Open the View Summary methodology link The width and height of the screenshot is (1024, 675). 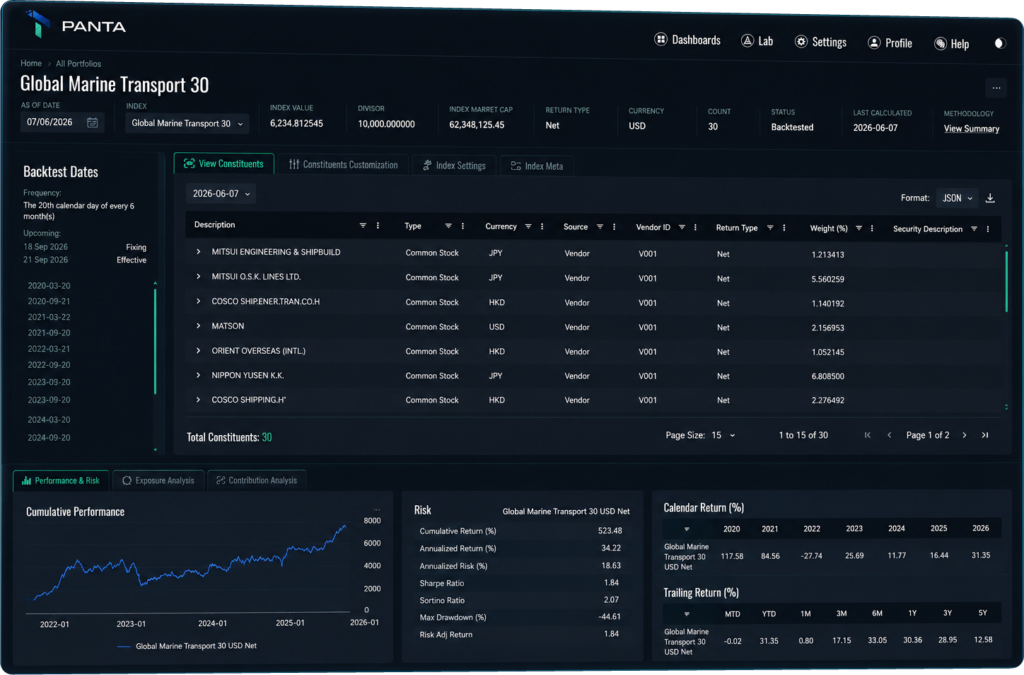click(971, 129)
